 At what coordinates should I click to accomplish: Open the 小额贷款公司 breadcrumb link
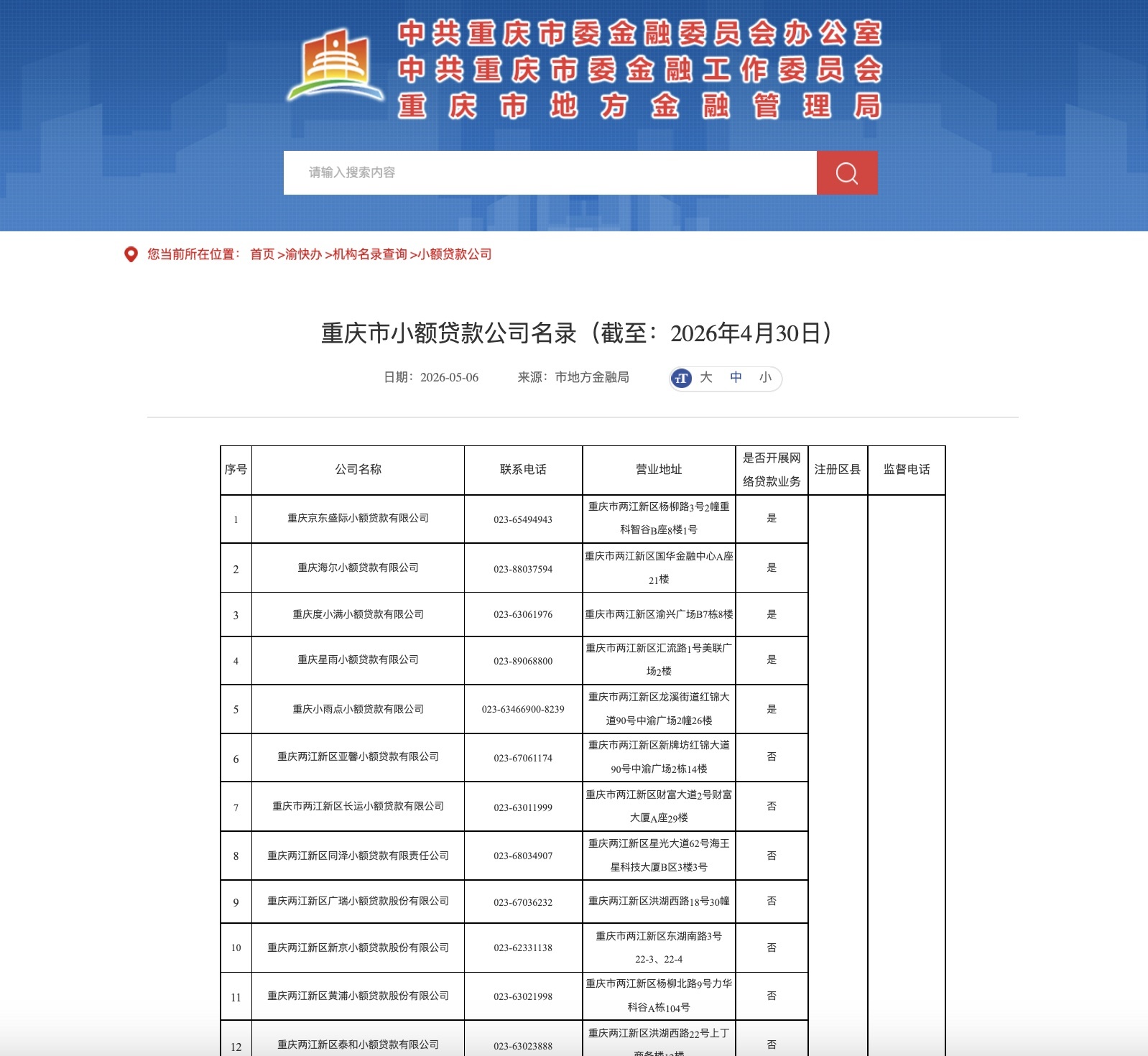455,254
